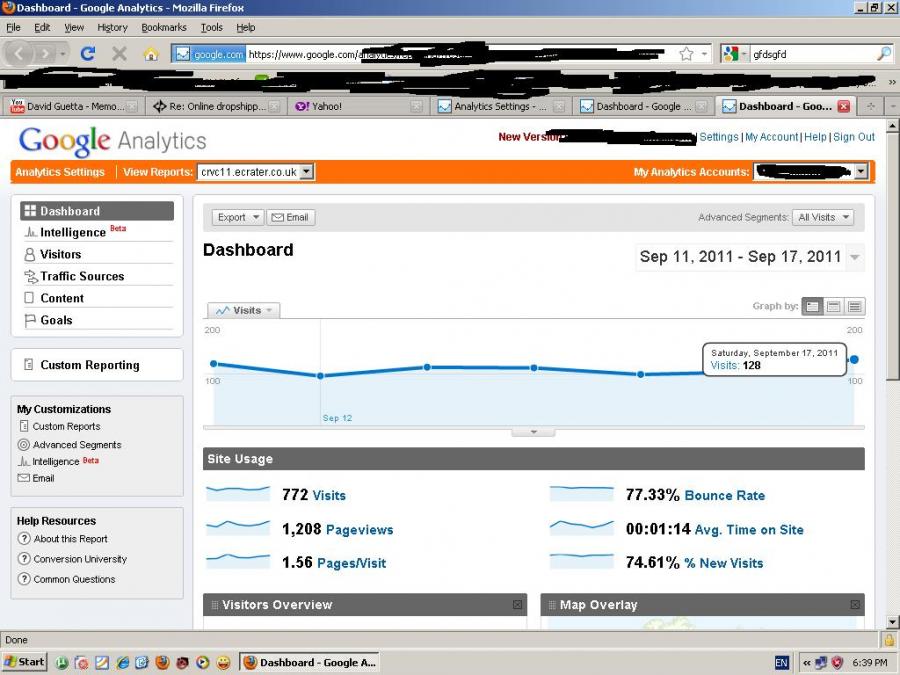Open the Tools menu
The image size is (900, 675).
211,28
